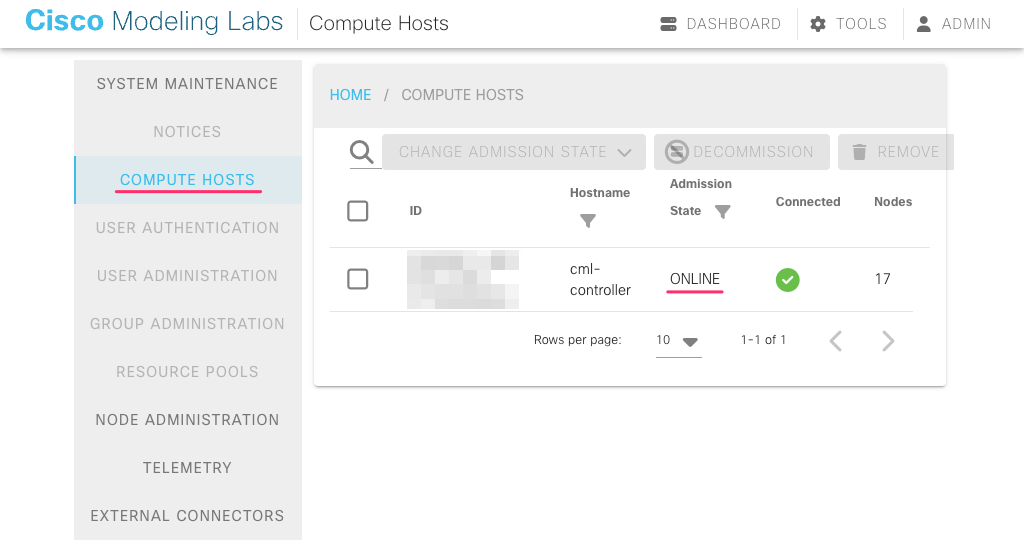Click the Tools gear icon
Viewport: 1024px width, 549px height.
pos(818,24)
